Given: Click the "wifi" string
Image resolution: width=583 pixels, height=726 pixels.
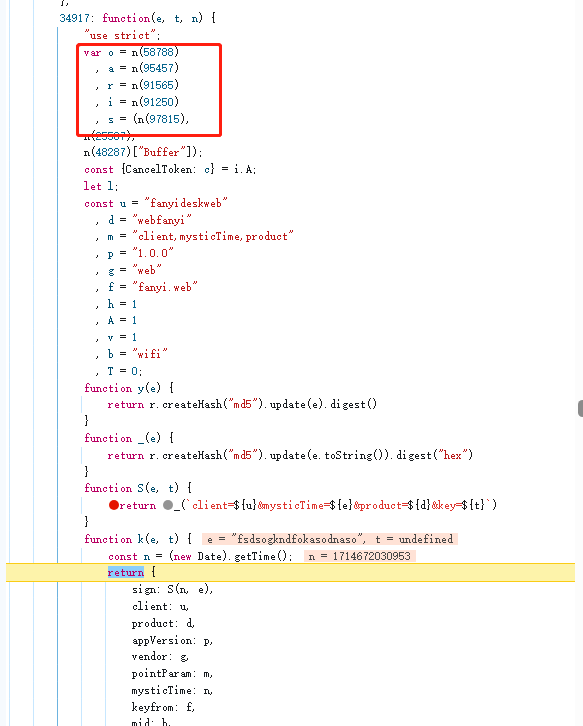Looking at the screenshot, I should tap(150, 354).
